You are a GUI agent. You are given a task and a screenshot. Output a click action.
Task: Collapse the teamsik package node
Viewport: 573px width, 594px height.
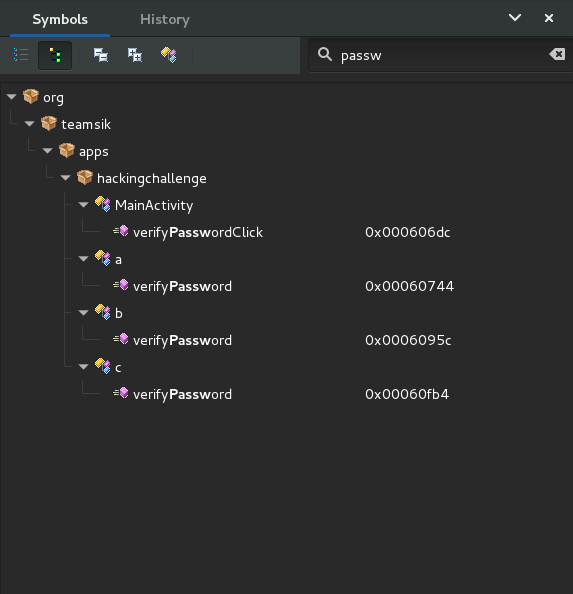(x=29, y=124)
